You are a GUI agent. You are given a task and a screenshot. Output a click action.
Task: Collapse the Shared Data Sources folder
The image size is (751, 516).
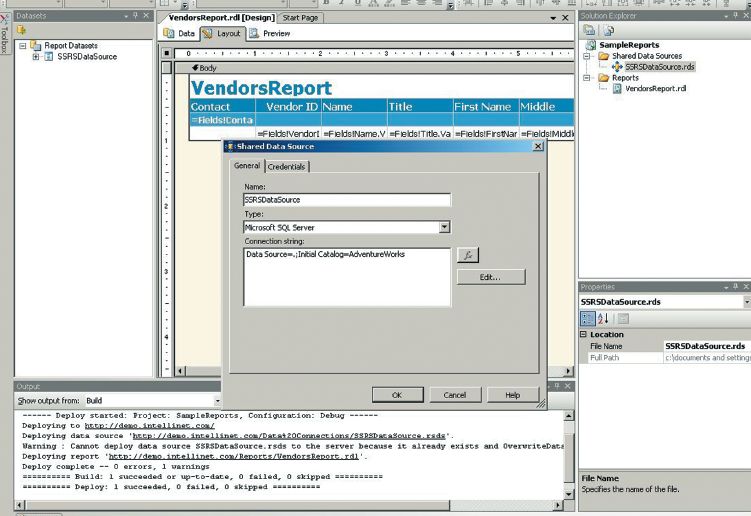[x=588, y=56]
